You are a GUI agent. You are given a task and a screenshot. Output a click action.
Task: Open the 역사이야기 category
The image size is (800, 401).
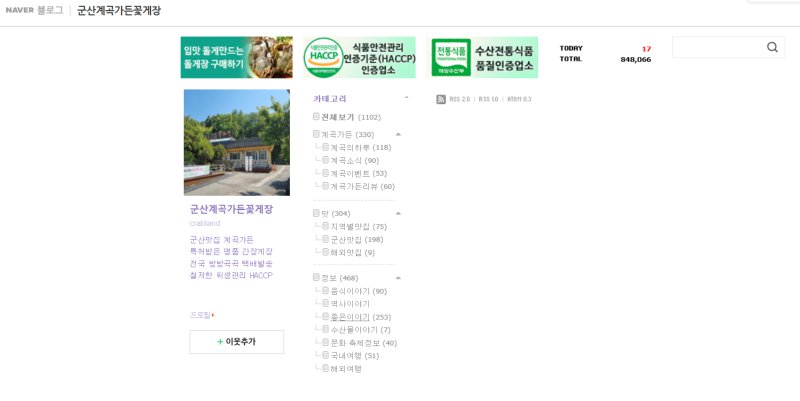pos(350,304)
